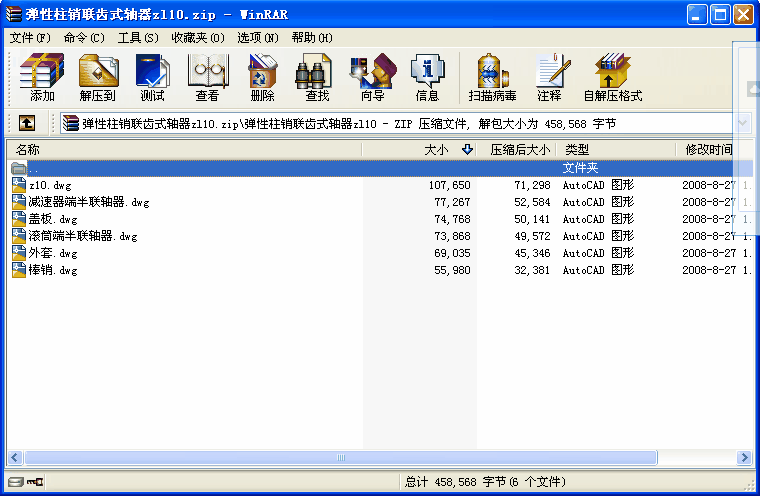Click the 删除 (Delete) recycle icon
The height and width of the screenshot is (496, 760).
[x=262, y=77]
